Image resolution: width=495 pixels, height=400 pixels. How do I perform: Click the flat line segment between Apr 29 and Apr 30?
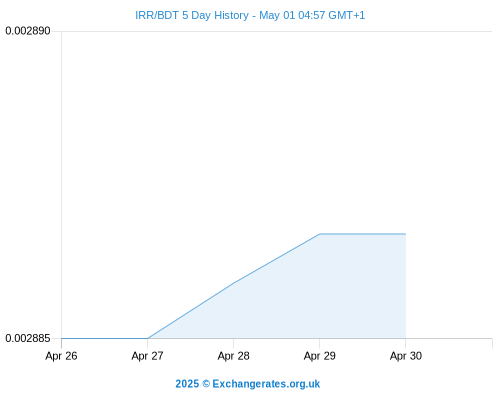pos(363,234)
